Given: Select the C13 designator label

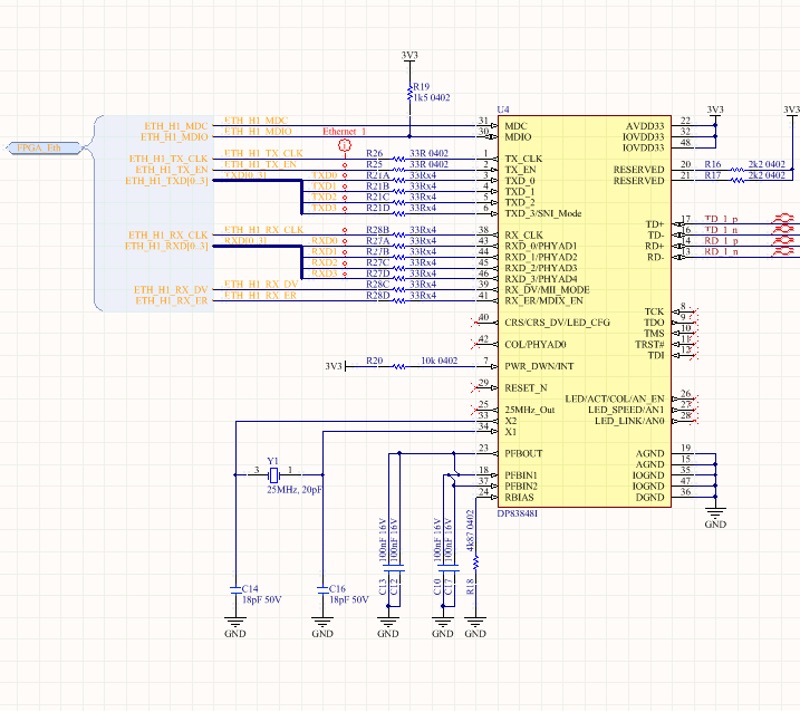Looking at the screenshot, I should point(383,587).
